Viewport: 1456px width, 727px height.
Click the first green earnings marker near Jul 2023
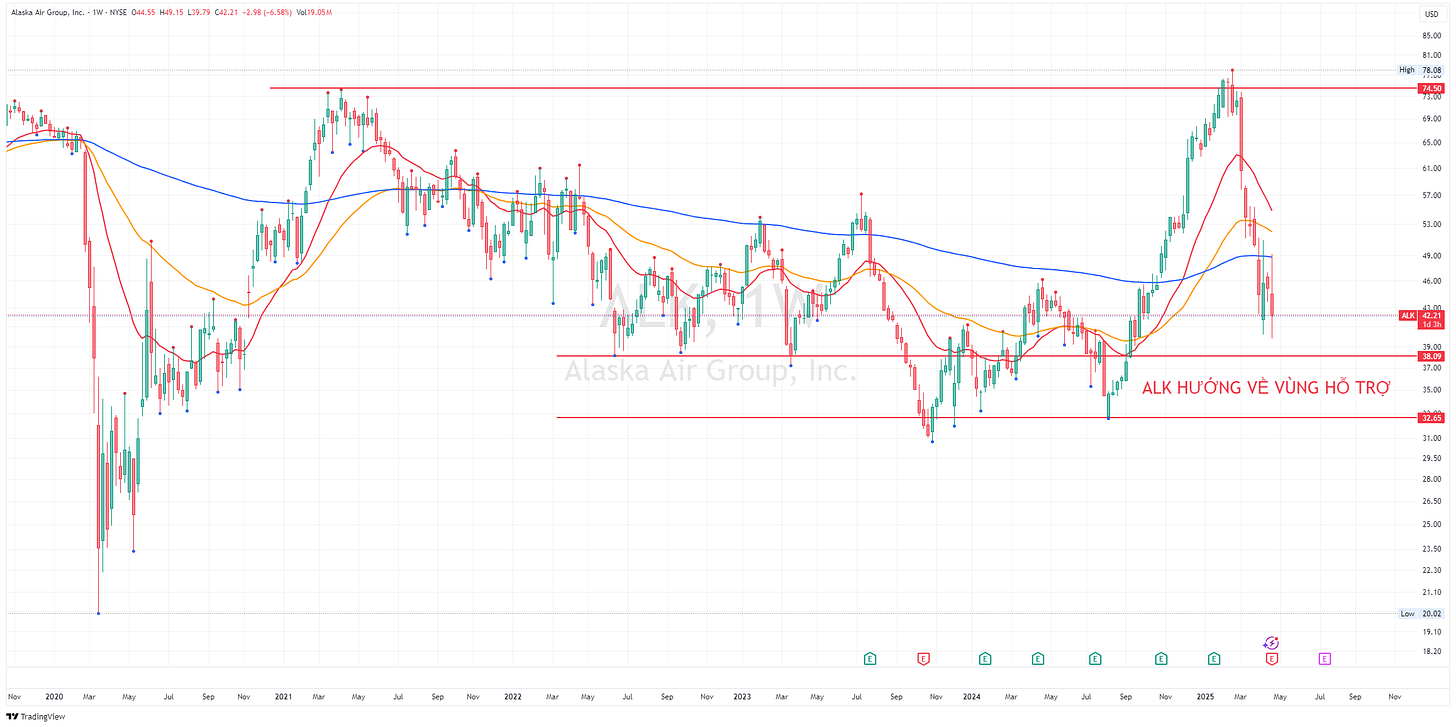tap(870, 659)
